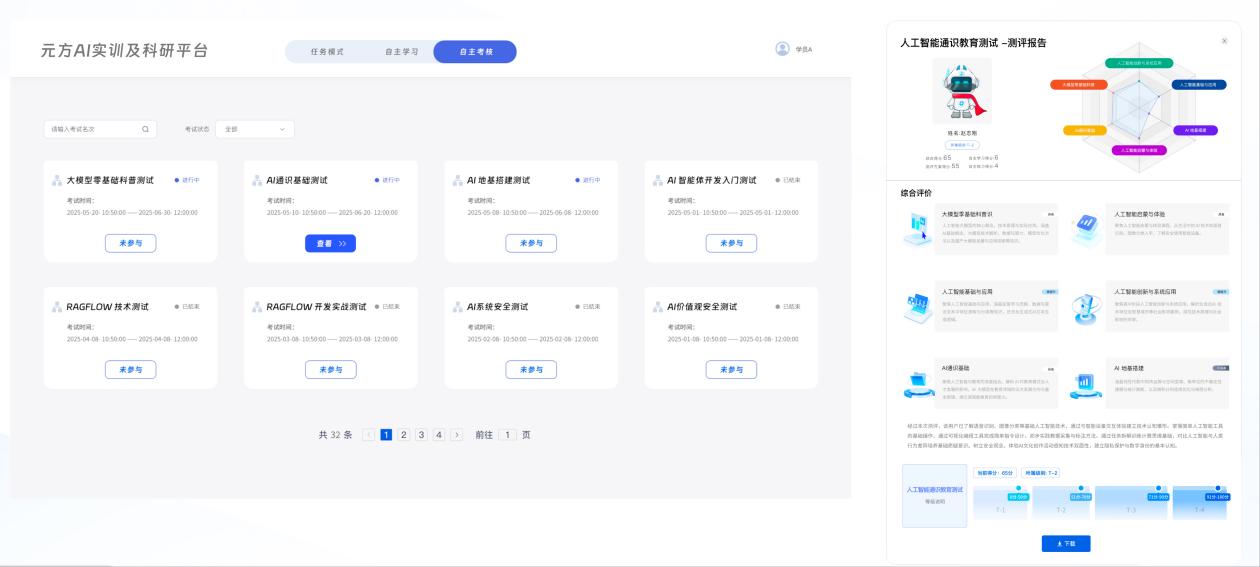The width and height of the screenshot is (1260, 567).
Task: Click the icon beside 大模型零基础科普测试 title
Action: [57, 181]
